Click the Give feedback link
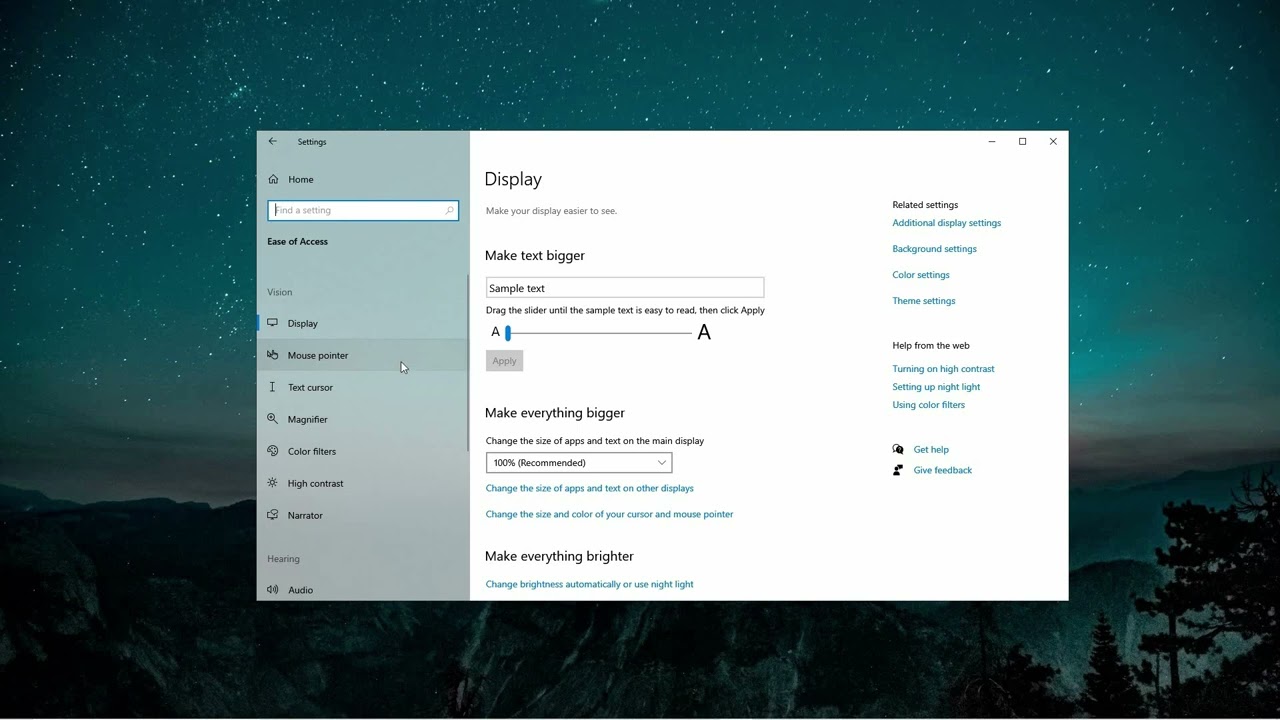 [x=942, y=470]
